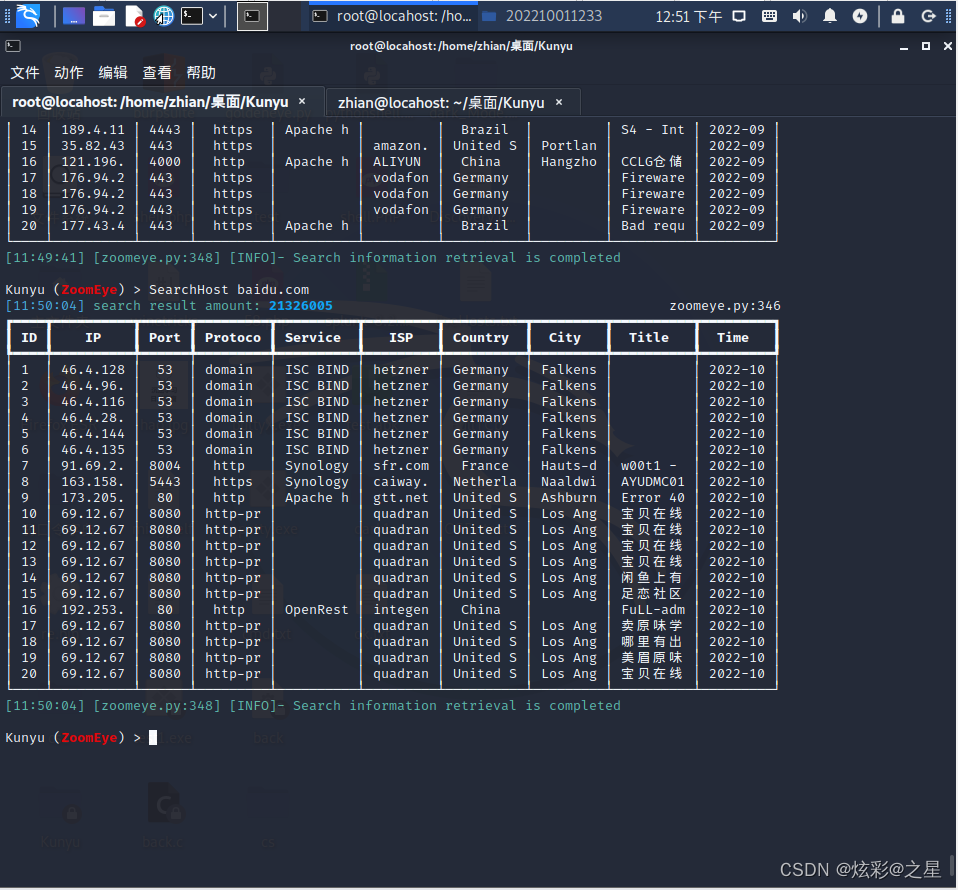Click the Time column header

pos(733,337)
